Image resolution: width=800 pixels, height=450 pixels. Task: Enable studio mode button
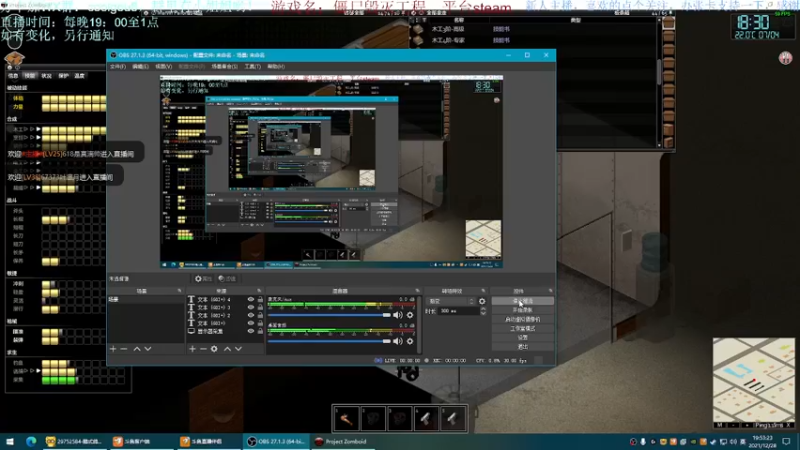pos(522,329)
